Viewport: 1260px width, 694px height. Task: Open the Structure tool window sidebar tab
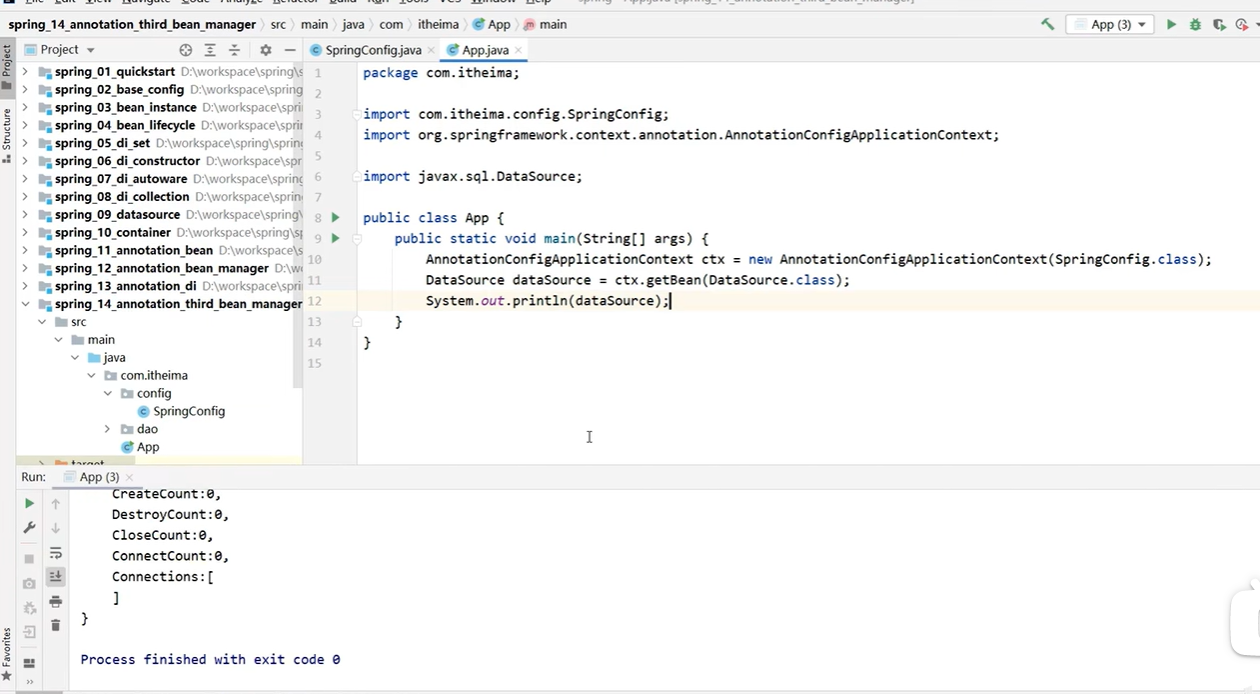(x=7, y=134)
